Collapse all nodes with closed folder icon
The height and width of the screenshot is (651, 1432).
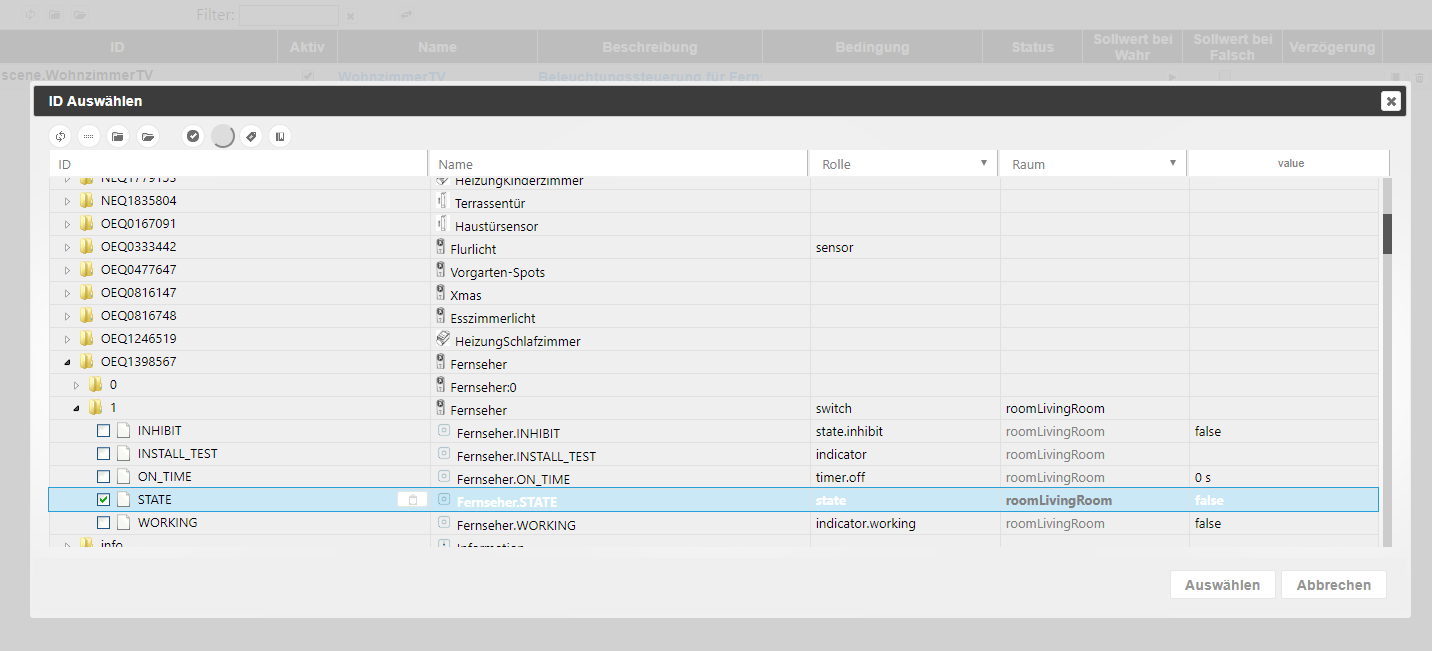[x=118, y=136]
